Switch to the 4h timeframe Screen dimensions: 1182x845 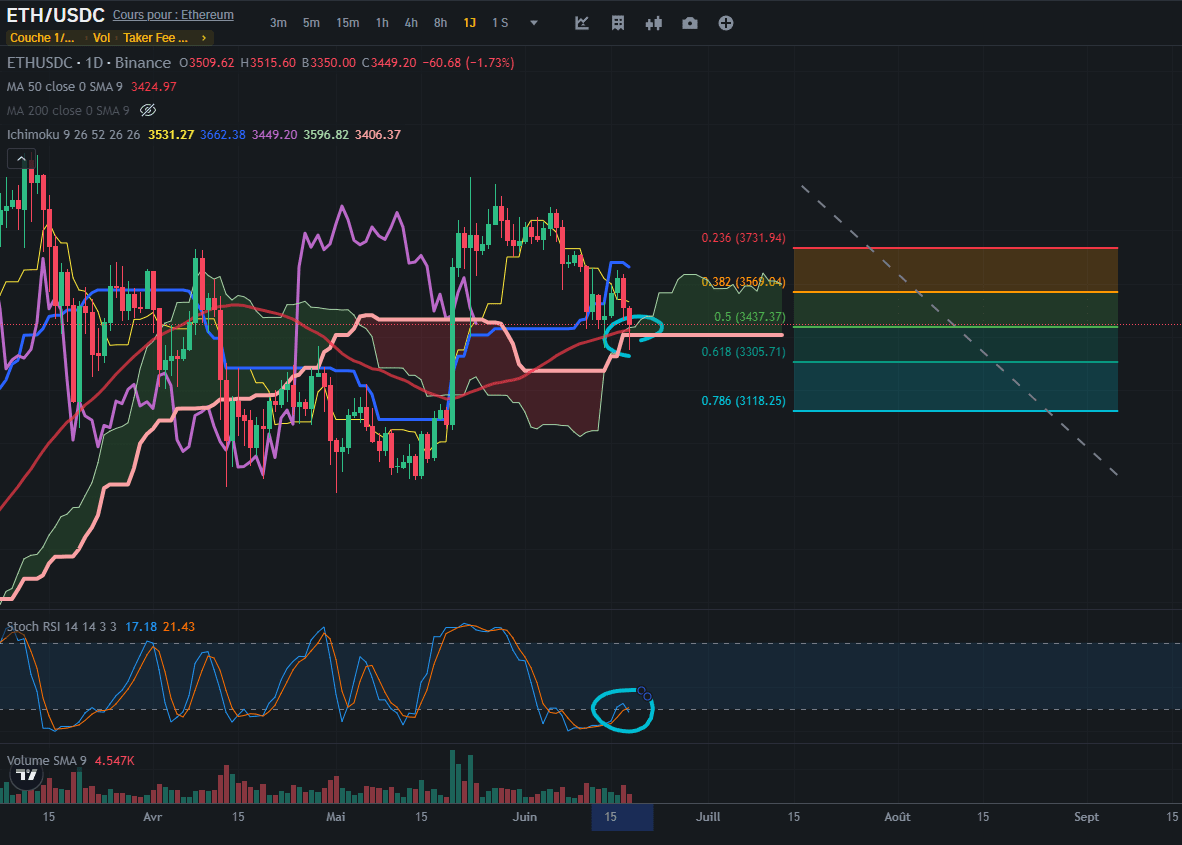[x=411, y=23]
